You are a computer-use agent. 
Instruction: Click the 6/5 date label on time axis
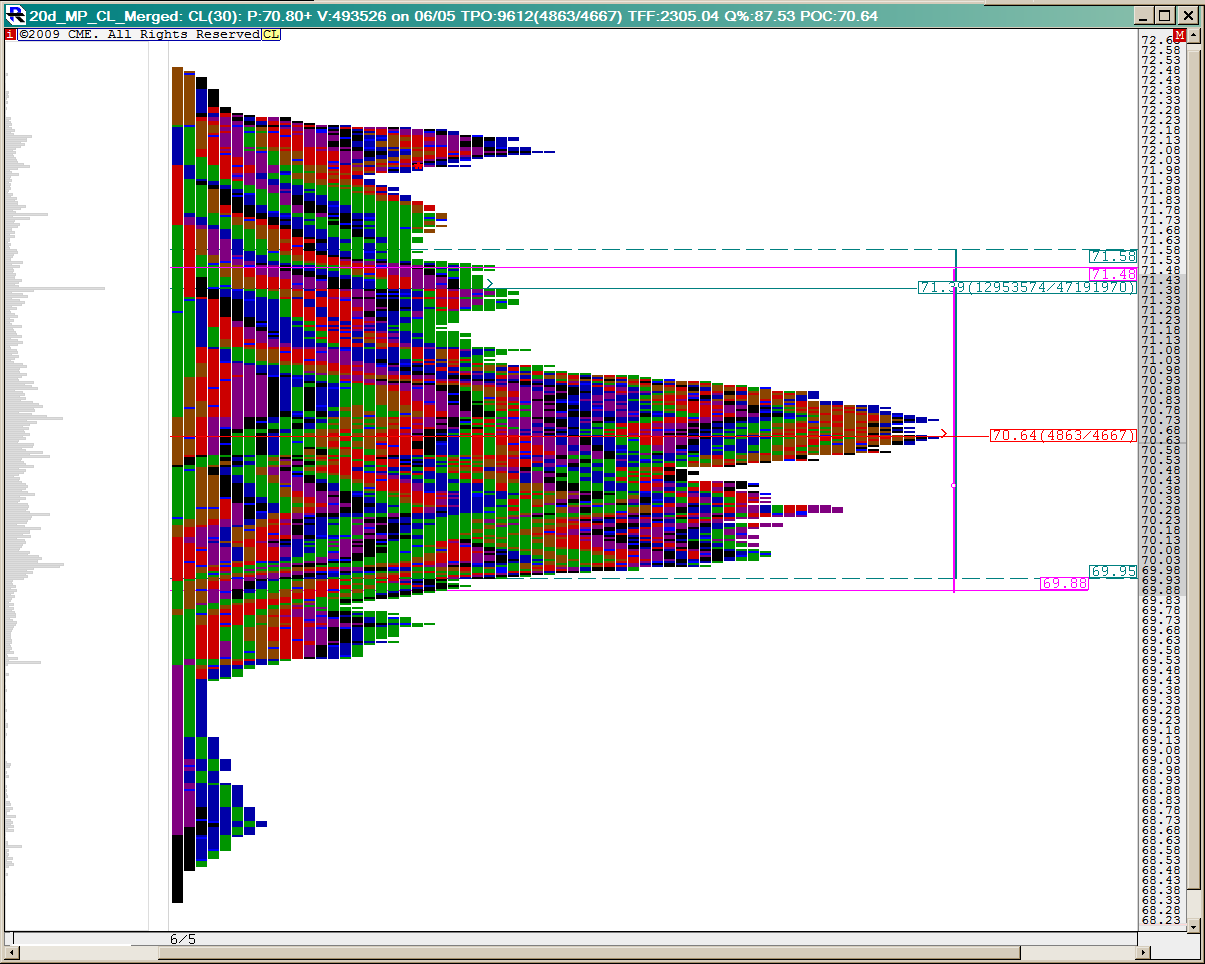pyautogui.click(x=183, y=939)
